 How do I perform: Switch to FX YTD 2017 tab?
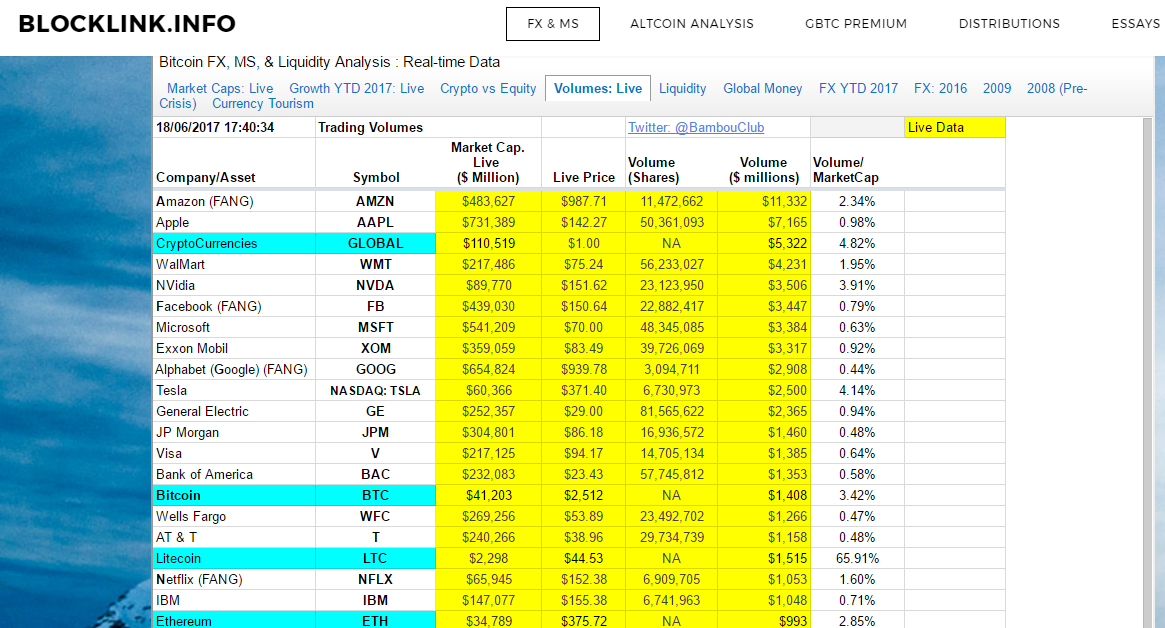858,88
